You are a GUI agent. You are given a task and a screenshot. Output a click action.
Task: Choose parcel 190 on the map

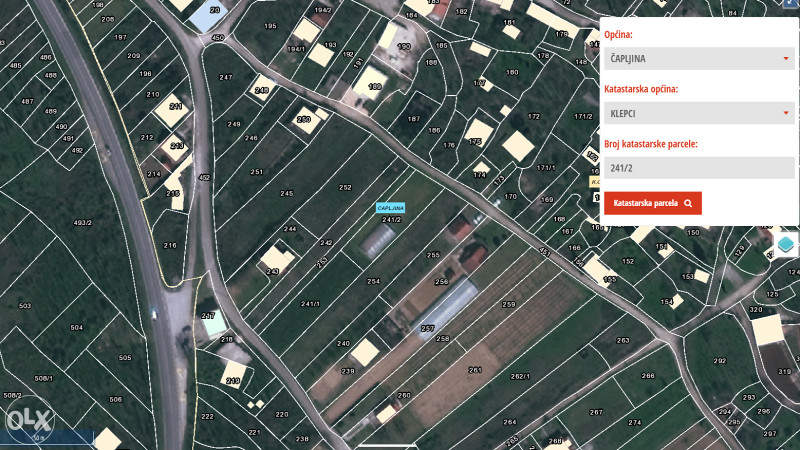tap(404, 46)
